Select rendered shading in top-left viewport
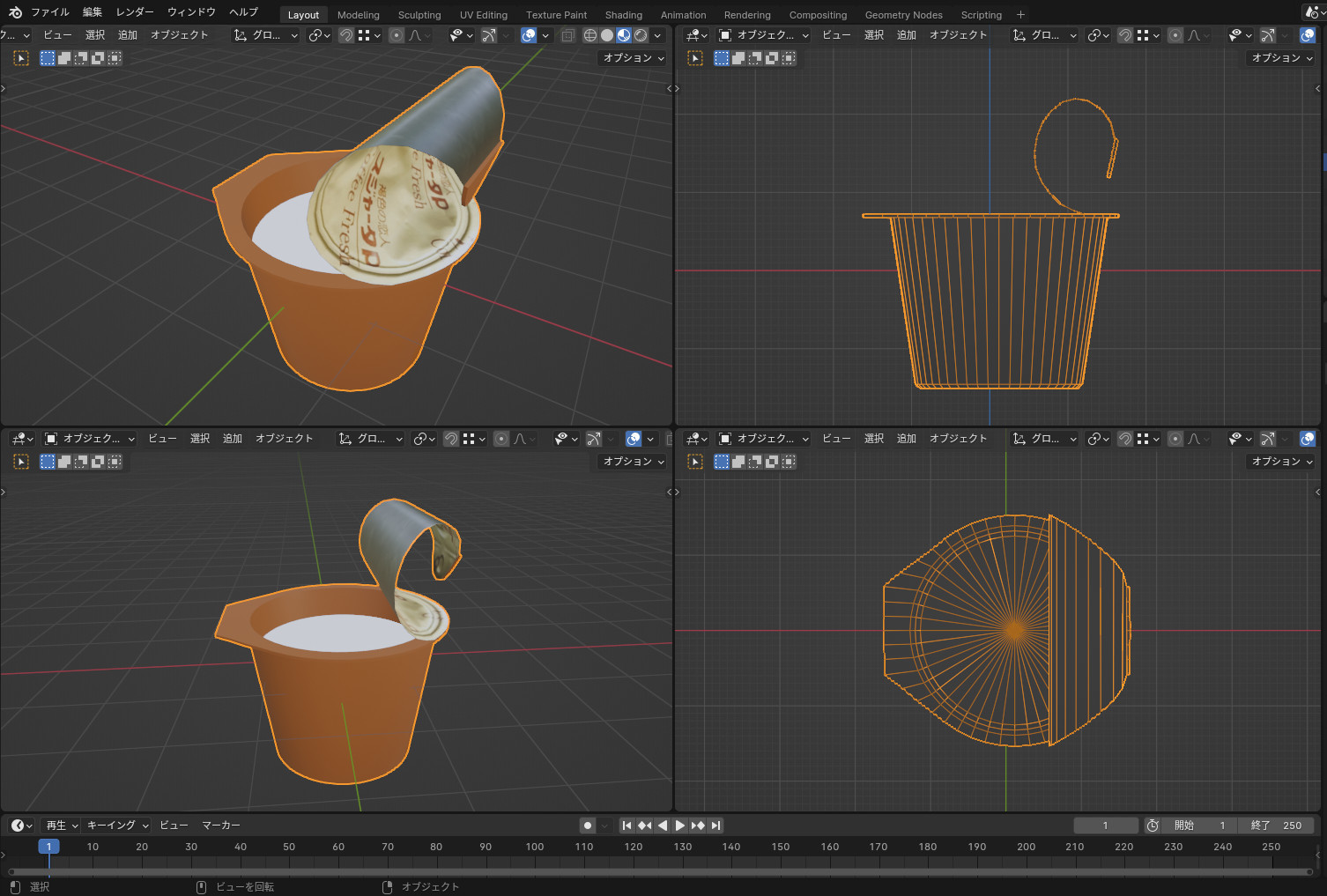This screenshot has height=896, width=1327. pos(641,35)
